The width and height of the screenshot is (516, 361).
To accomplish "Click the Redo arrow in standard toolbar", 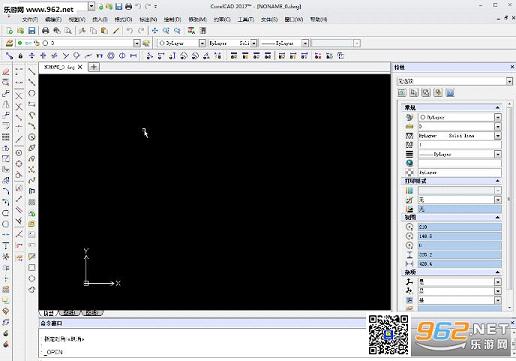I will (141, 31).
